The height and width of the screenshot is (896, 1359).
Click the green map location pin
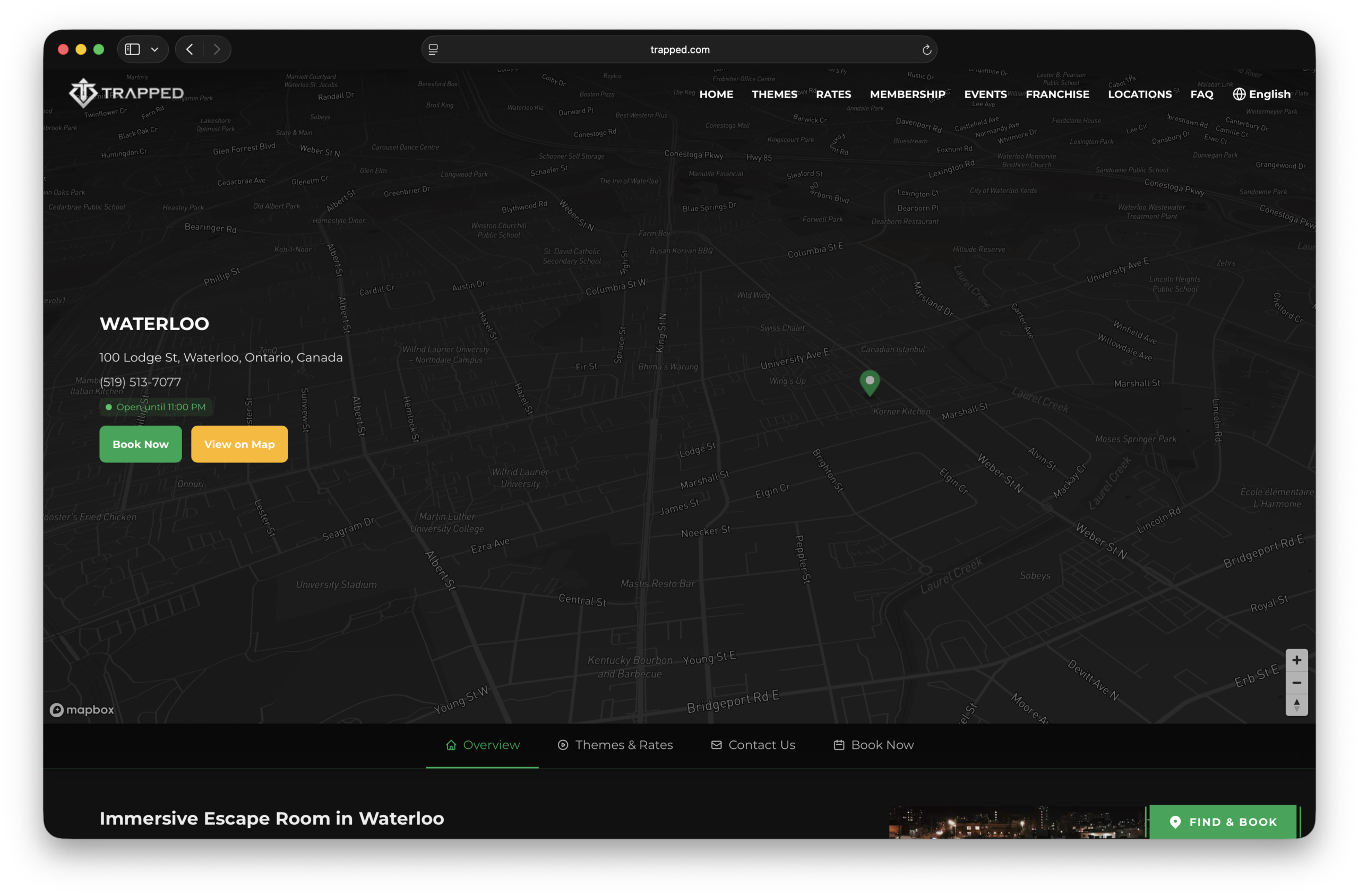click(x=869, y=382)
